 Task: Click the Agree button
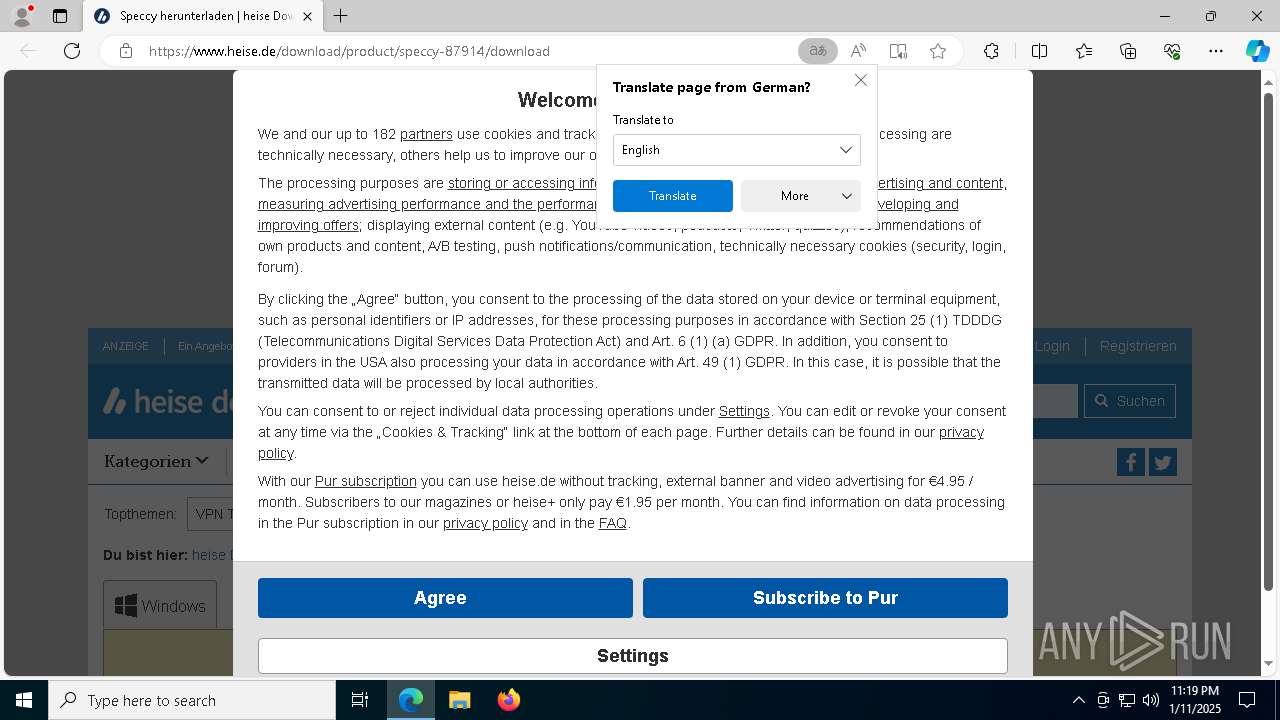tap(445, 598)
